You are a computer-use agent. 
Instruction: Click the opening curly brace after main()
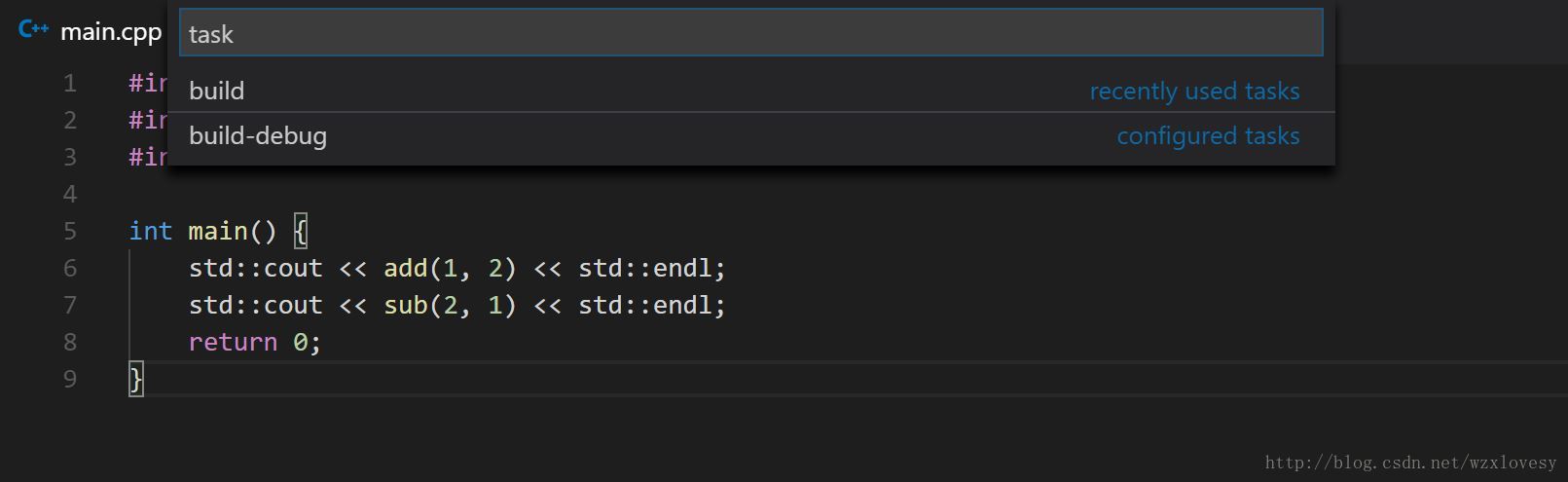pyautogui.click(x=301, y=231)
